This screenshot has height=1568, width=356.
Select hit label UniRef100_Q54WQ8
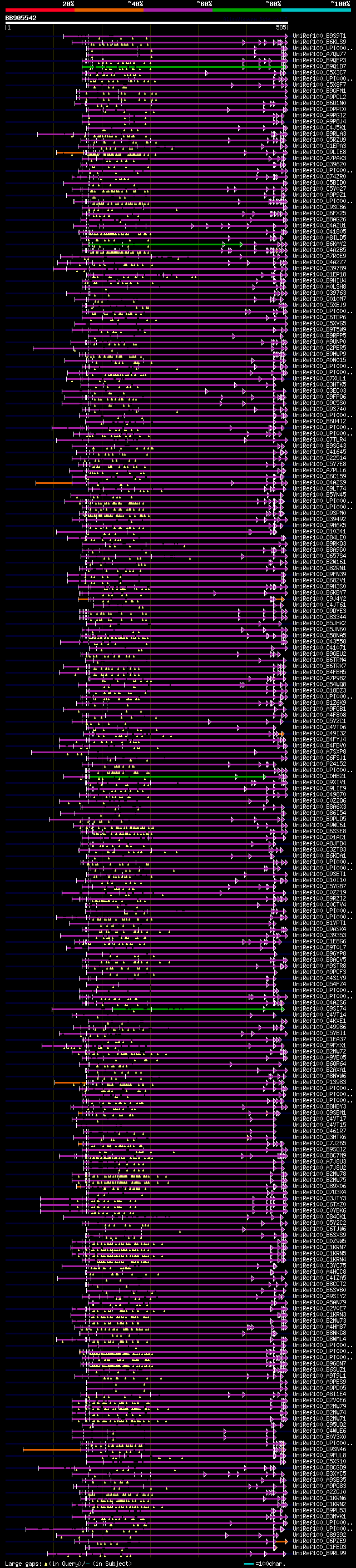(319, 685)
